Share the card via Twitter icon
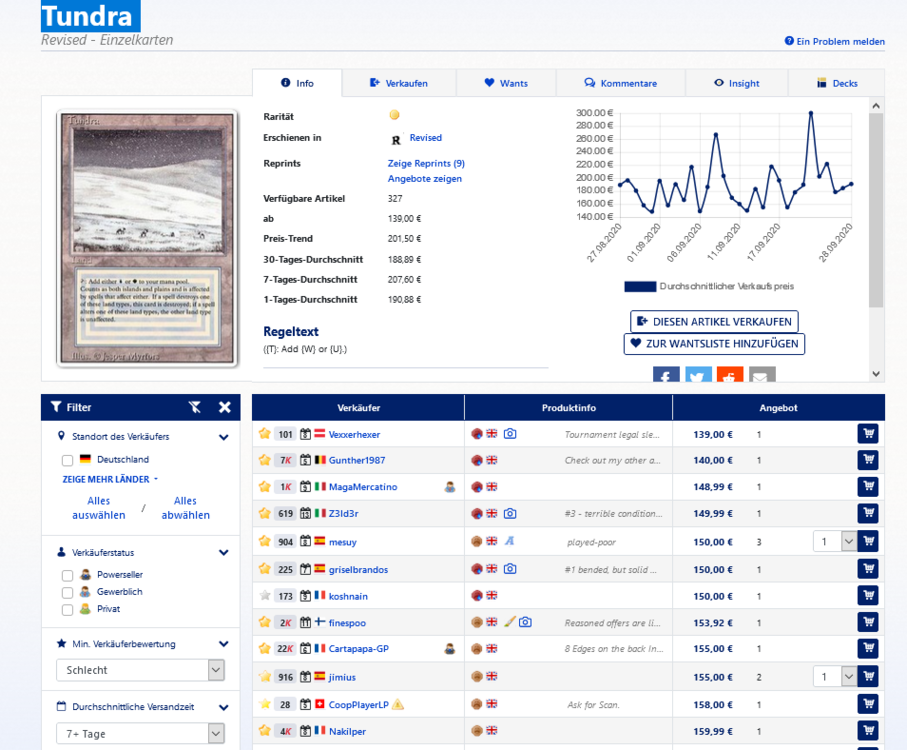Screen dimensions: 907x750 [698, 376]
